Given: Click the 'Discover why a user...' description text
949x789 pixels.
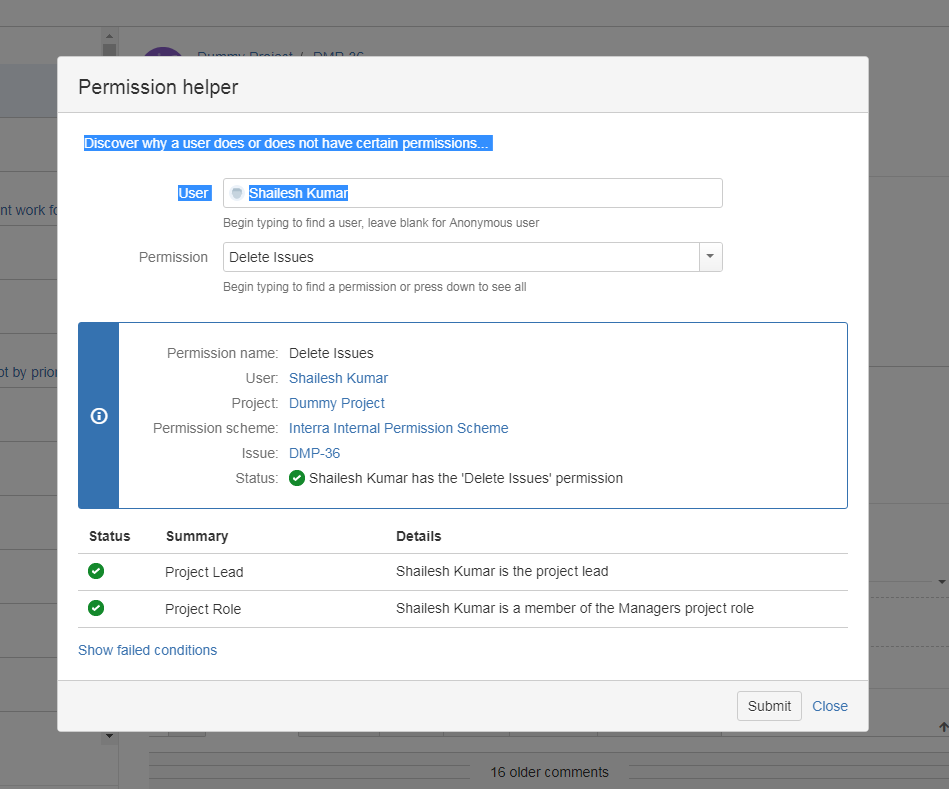Looking at the screenshot, I should click(x=287, y=143).
